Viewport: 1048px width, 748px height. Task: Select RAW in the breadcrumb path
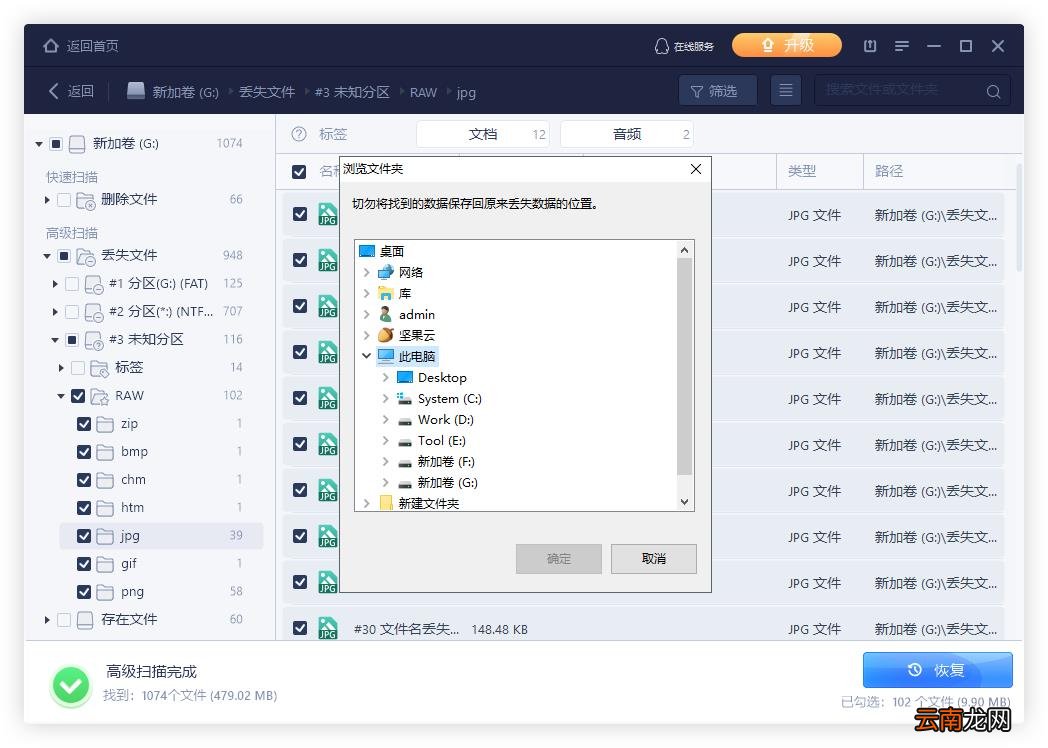pos(423,92)
